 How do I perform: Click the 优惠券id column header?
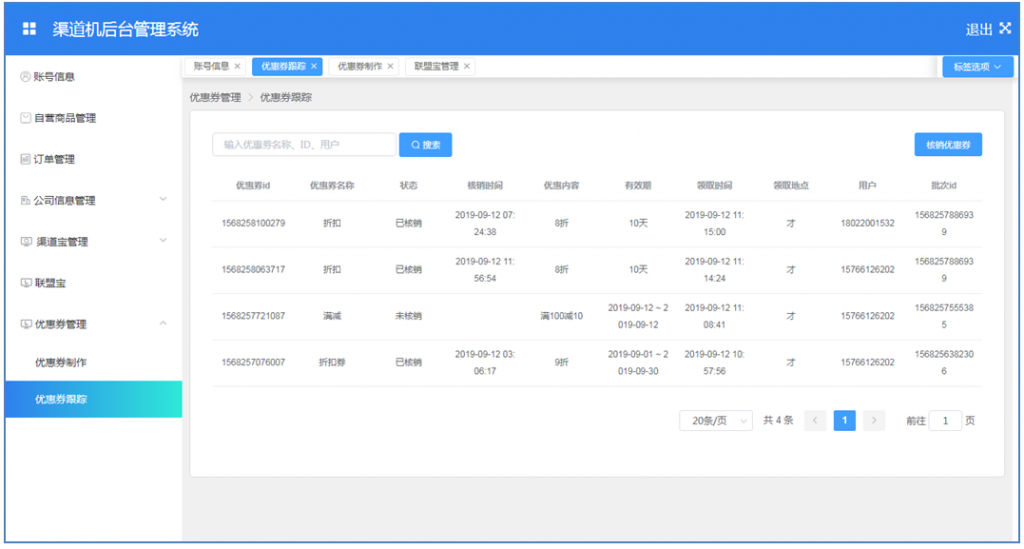pos(253,185)
